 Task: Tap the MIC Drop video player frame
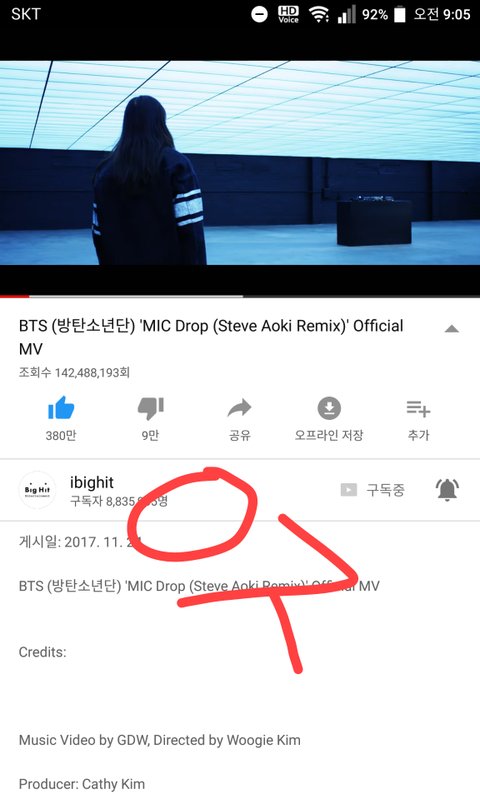(x=240, y=163)
